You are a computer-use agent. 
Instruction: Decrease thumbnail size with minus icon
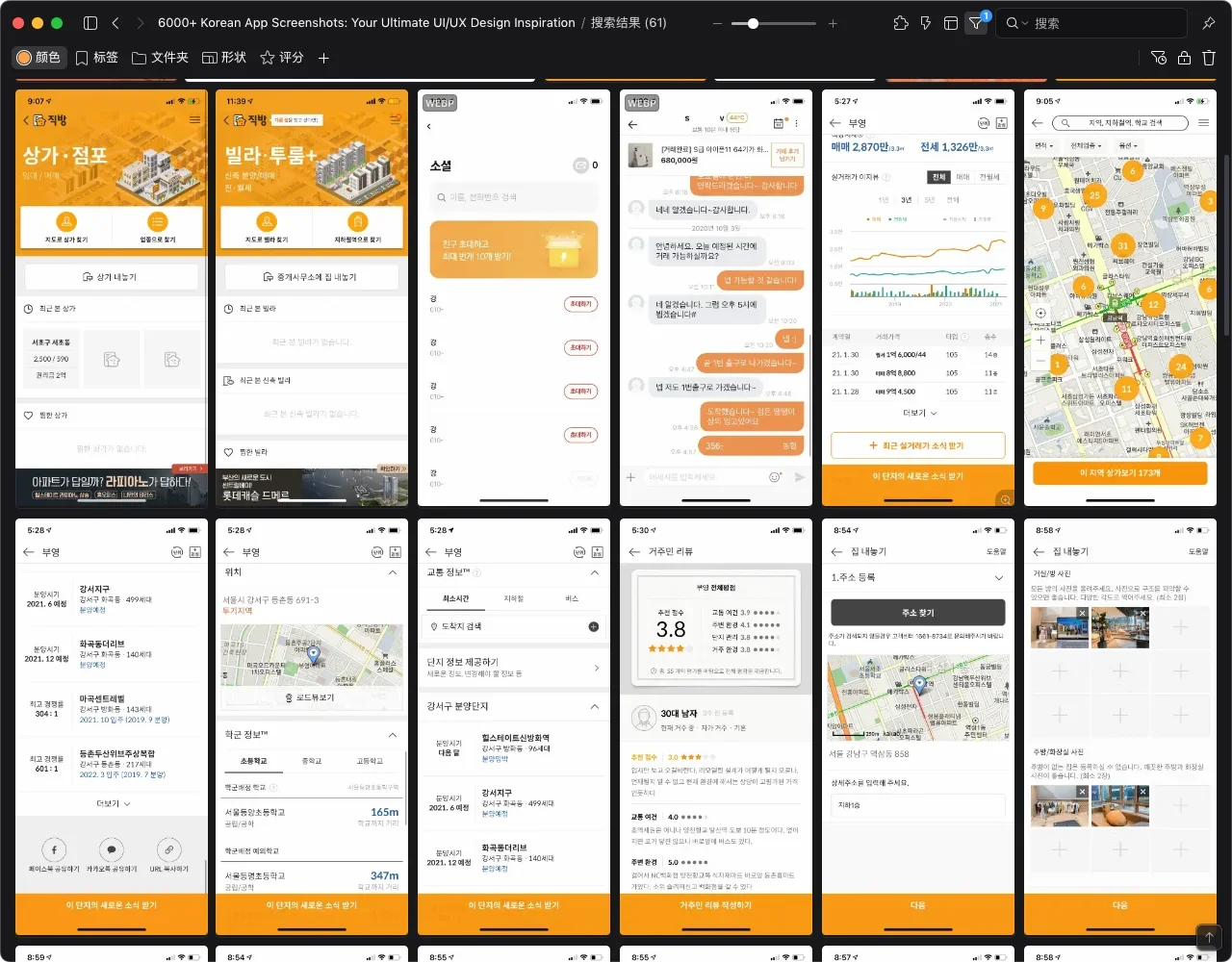(717, 23)
